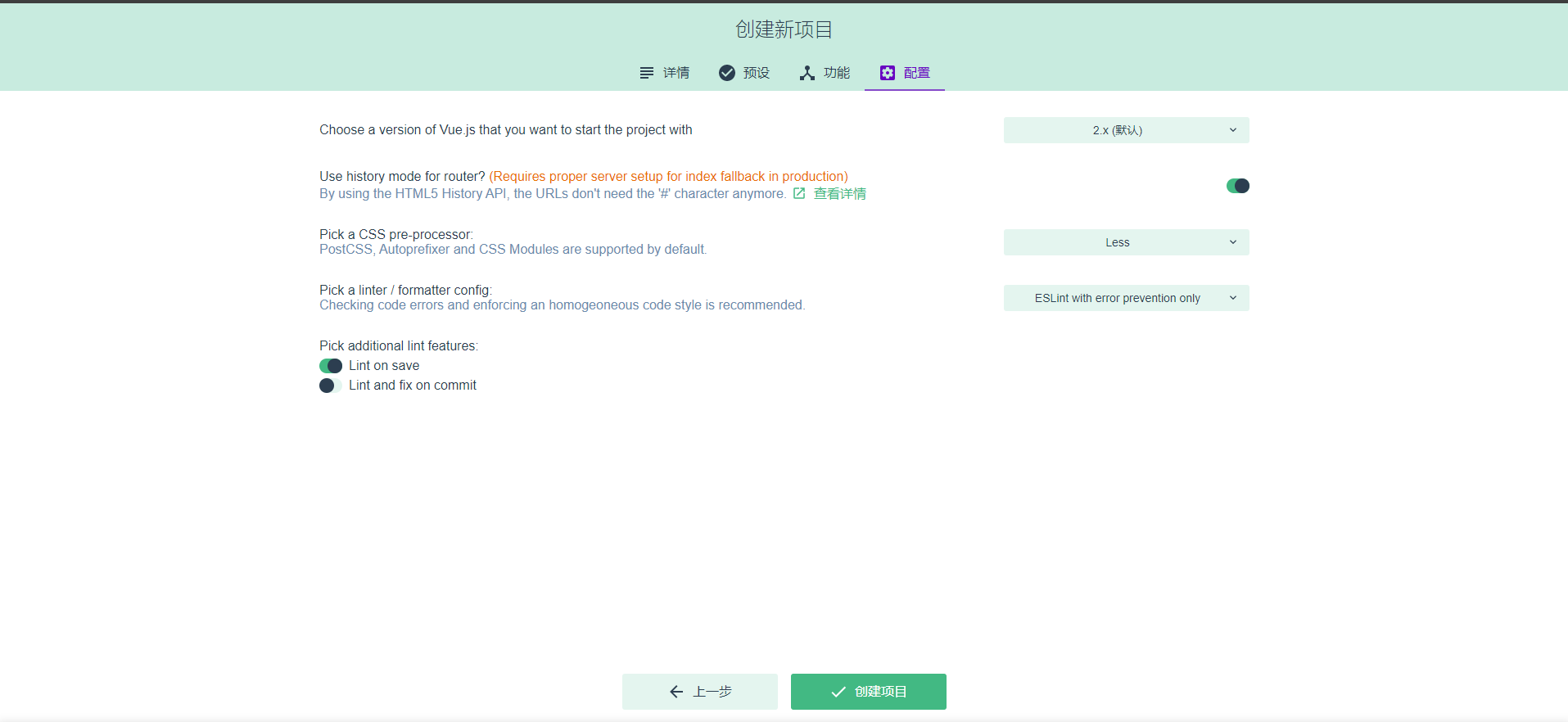Viewport: 1568px width, 722px height.
Task: Click chevron arrow of Vue version select
Action: [1233, 130]
